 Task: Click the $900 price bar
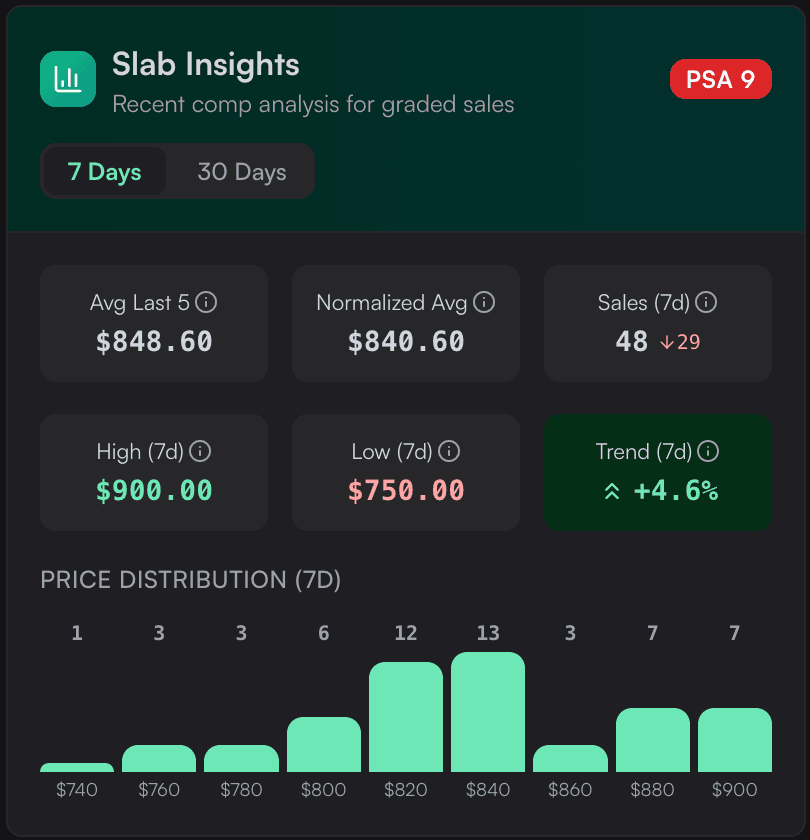pos(734,740)
